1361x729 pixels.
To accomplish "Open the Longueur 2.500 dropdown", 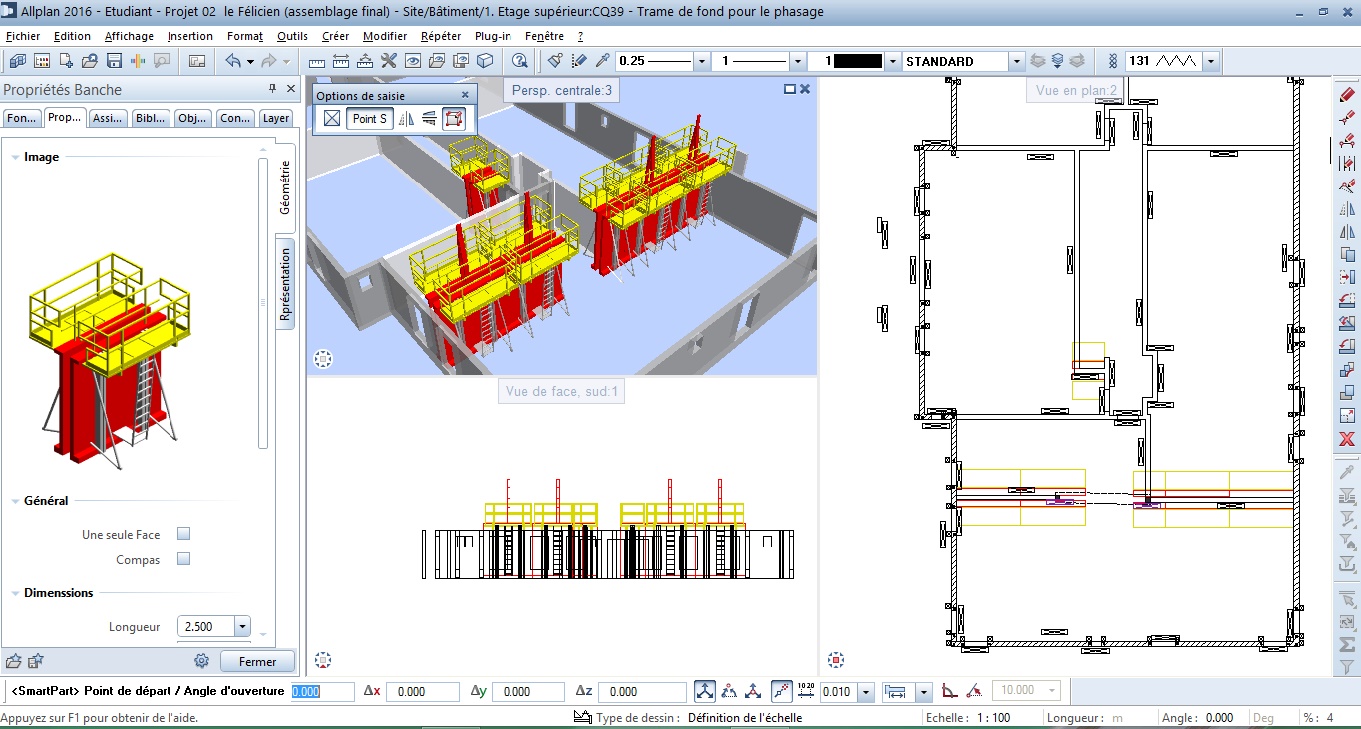I will tap(241, 627).
